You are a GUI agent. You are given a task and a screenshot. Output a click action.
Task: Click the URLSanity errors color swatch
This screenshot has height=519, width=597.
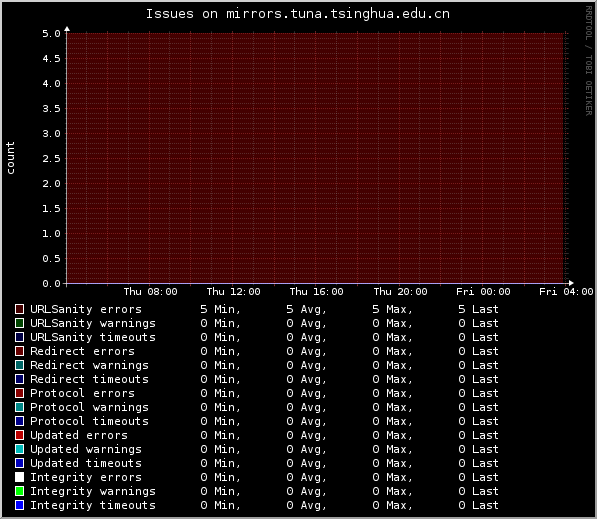(x=19, y=309)
